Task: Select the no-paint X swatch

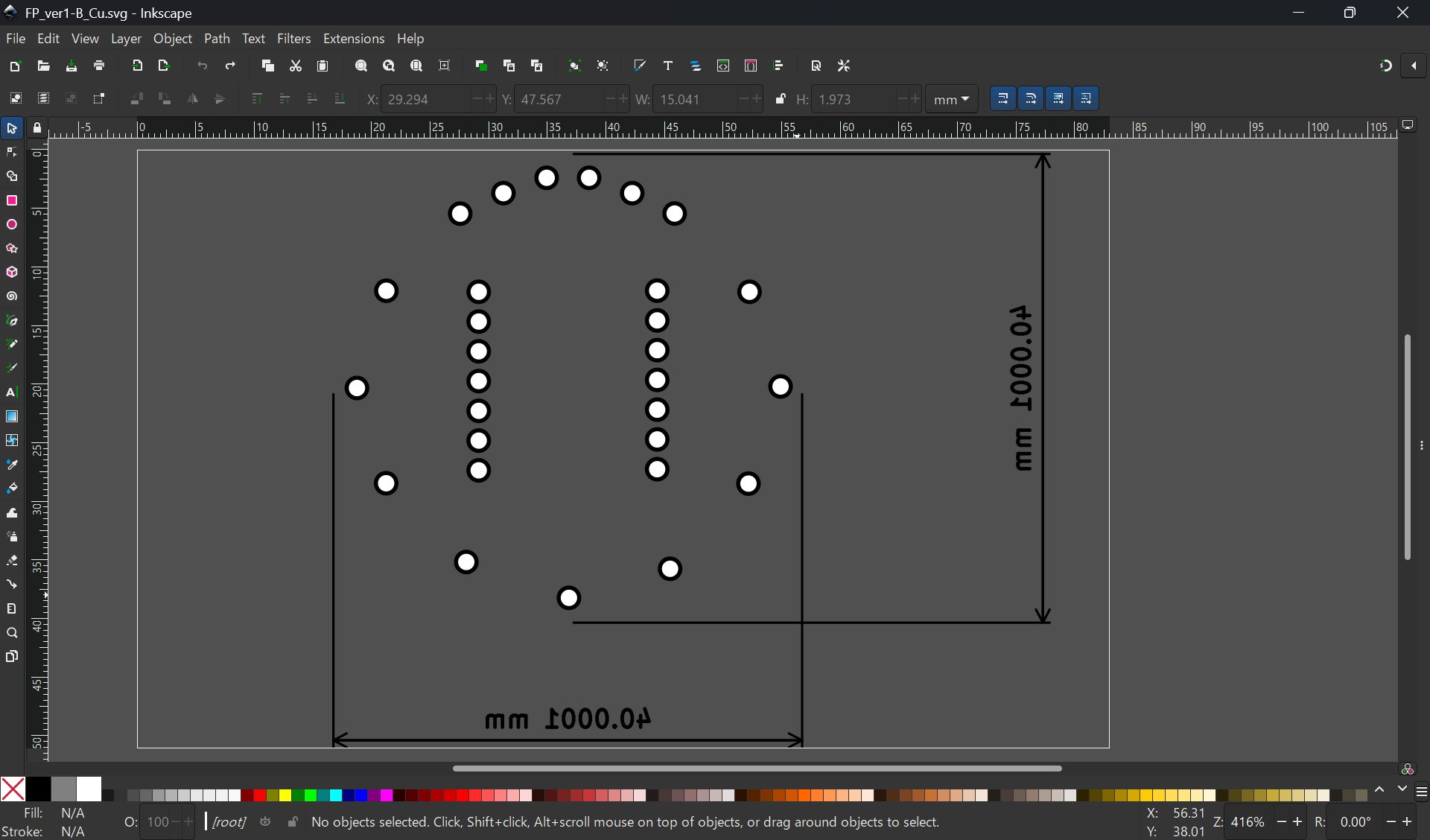Action: click(x=13, y=789)
